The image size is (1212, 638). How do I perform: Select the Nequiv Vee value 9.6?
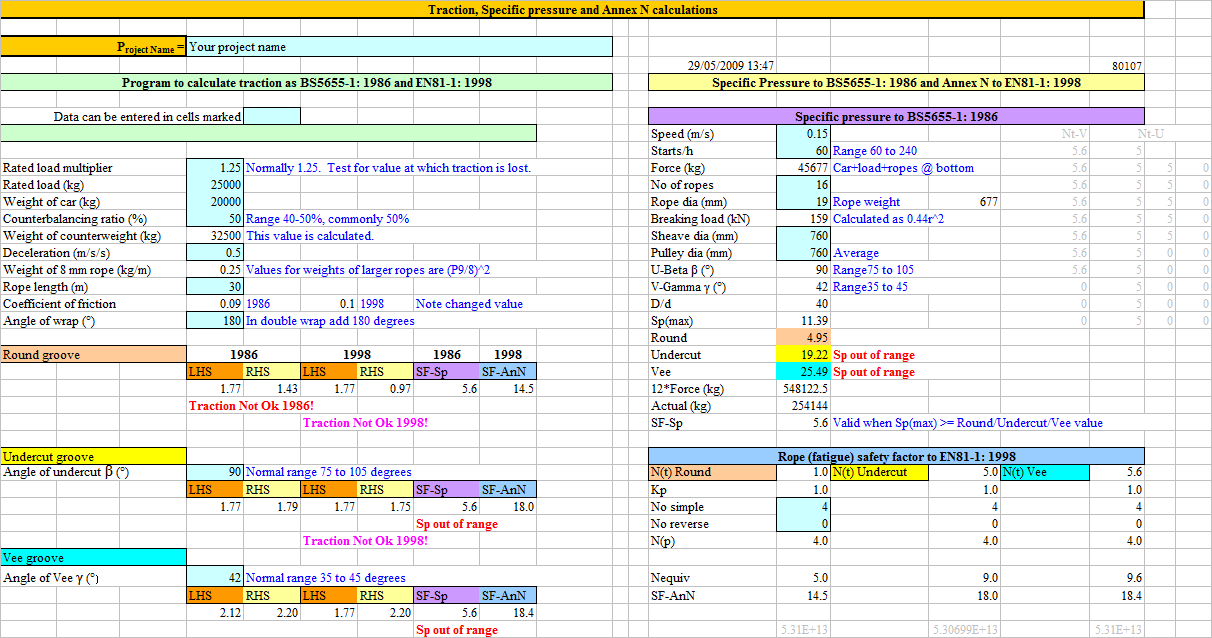[1133, 578]
